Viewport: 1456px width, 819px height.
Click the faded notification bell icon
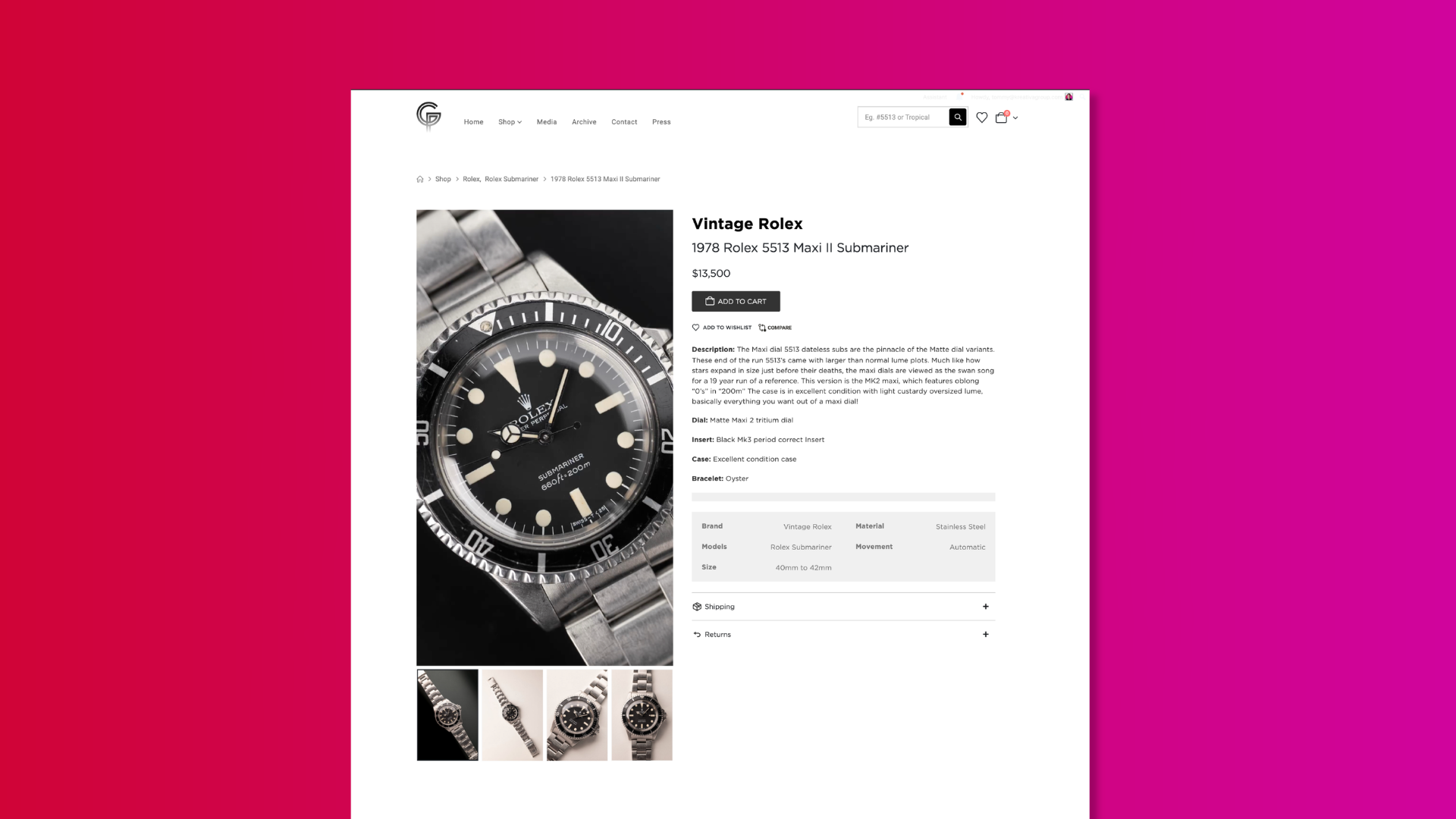(961, 97)
